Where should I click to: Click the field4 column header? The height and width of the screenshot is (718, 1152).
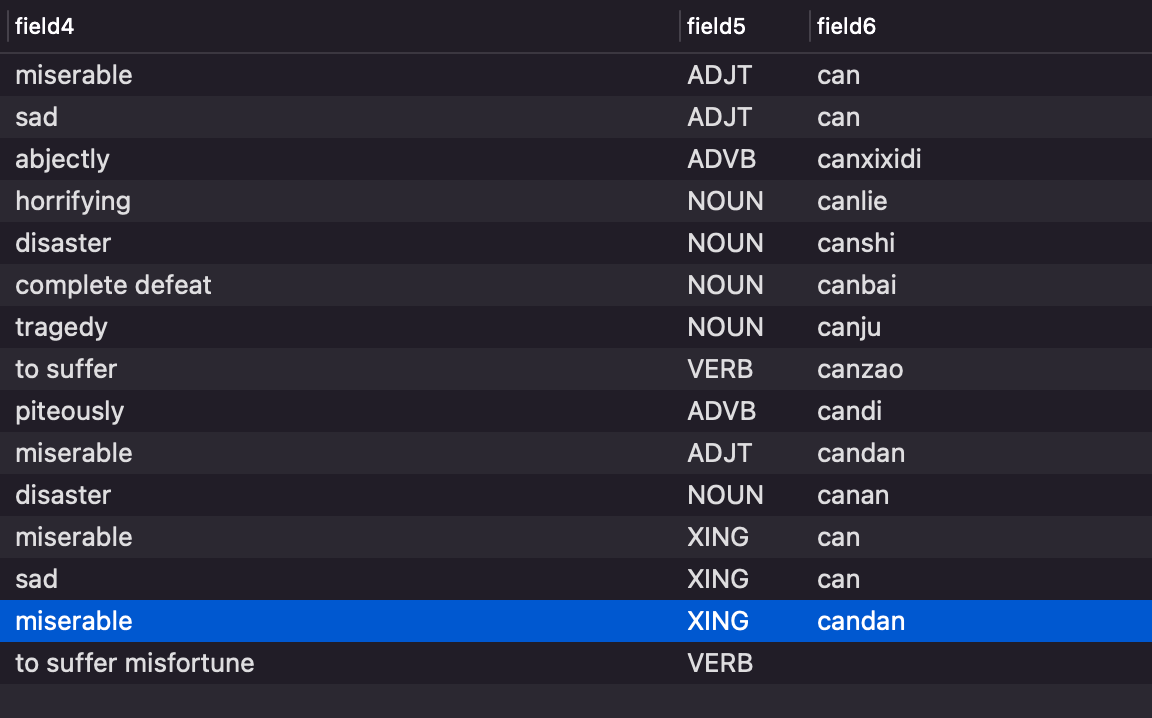tap(344, 26)
